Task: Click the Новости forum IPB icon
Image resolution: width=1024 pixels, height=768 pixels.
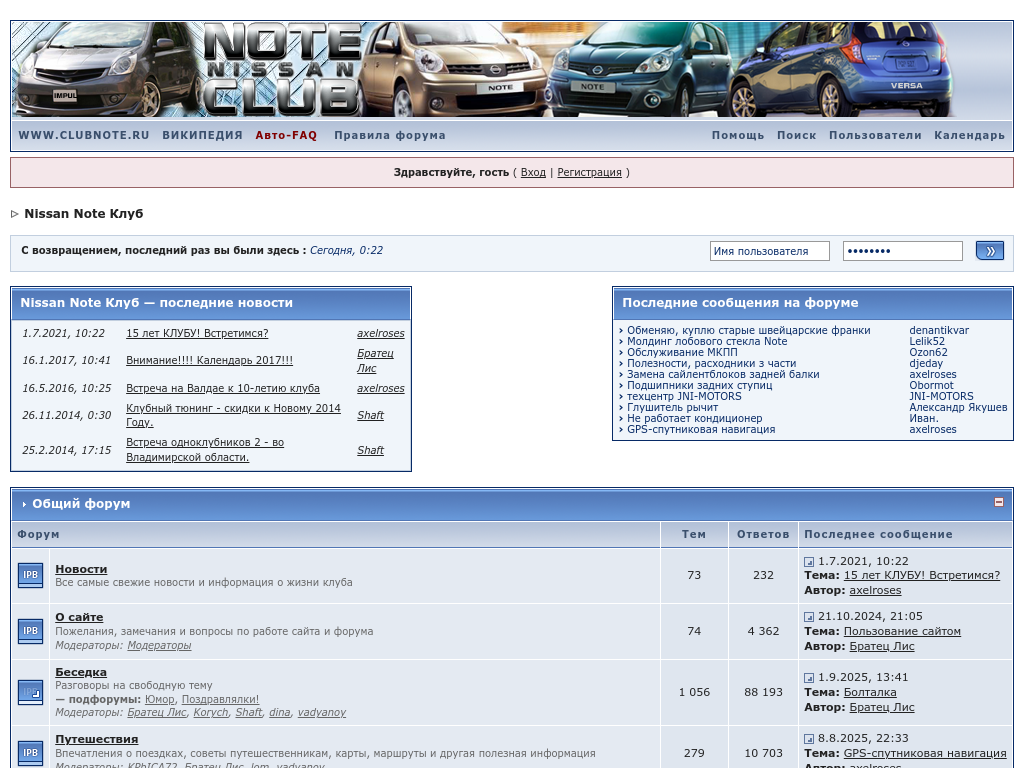Action: pyautogui.click(x=30, y=575)
